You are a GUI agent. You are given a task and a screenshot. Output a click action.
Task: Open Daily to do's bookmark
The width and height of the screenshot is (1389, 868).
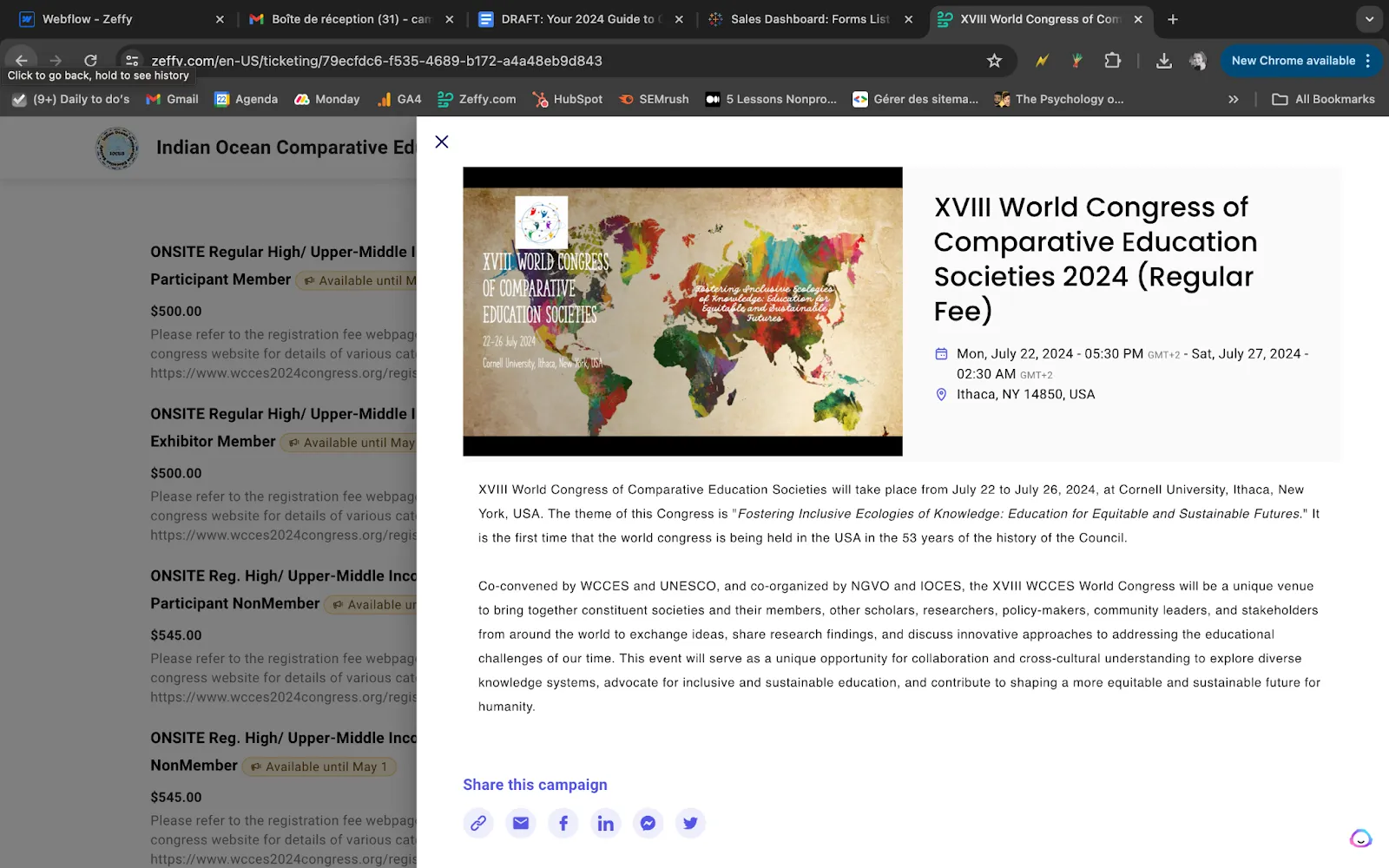point(70,99)
